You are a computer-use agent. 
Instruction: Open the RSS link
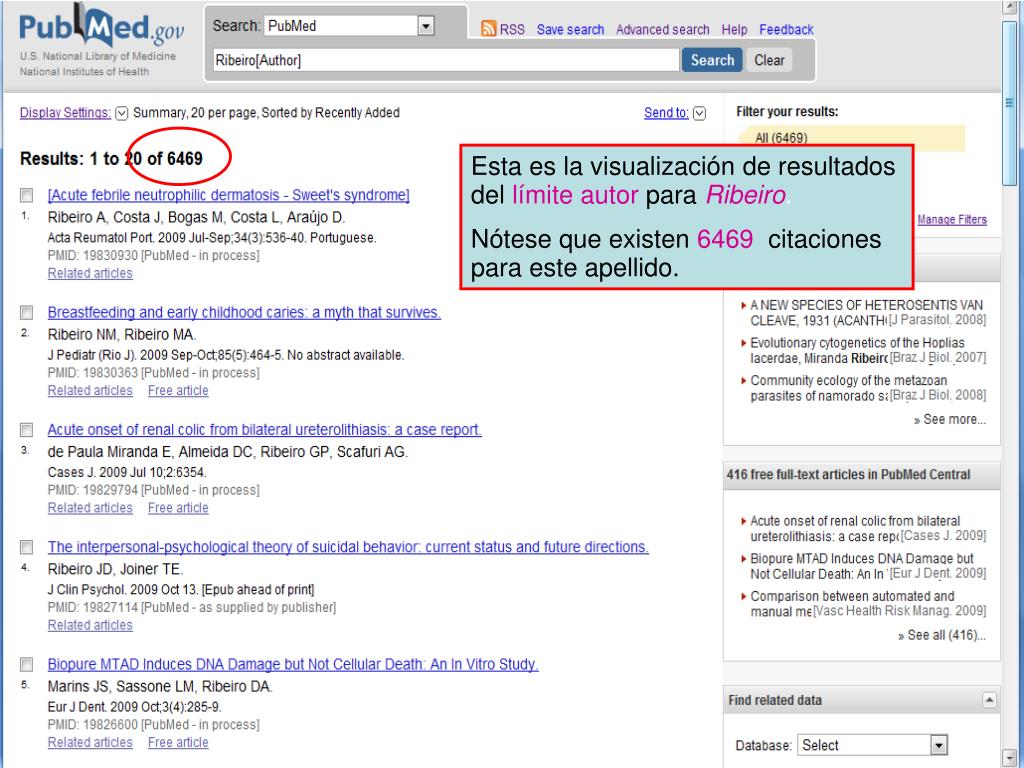point(512,29)
